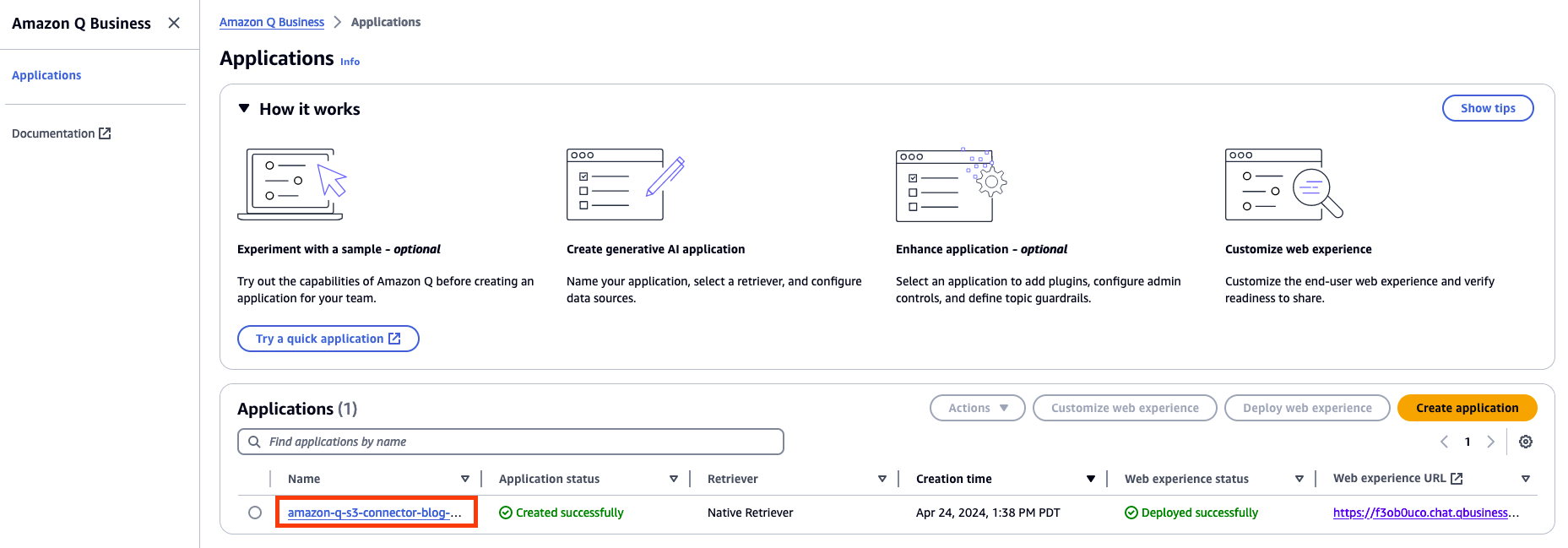The height and width of the screenshot is (548, 1568).
Task: Close the Amazon Q Business sidebar
Action: click(x=173, y=23)
